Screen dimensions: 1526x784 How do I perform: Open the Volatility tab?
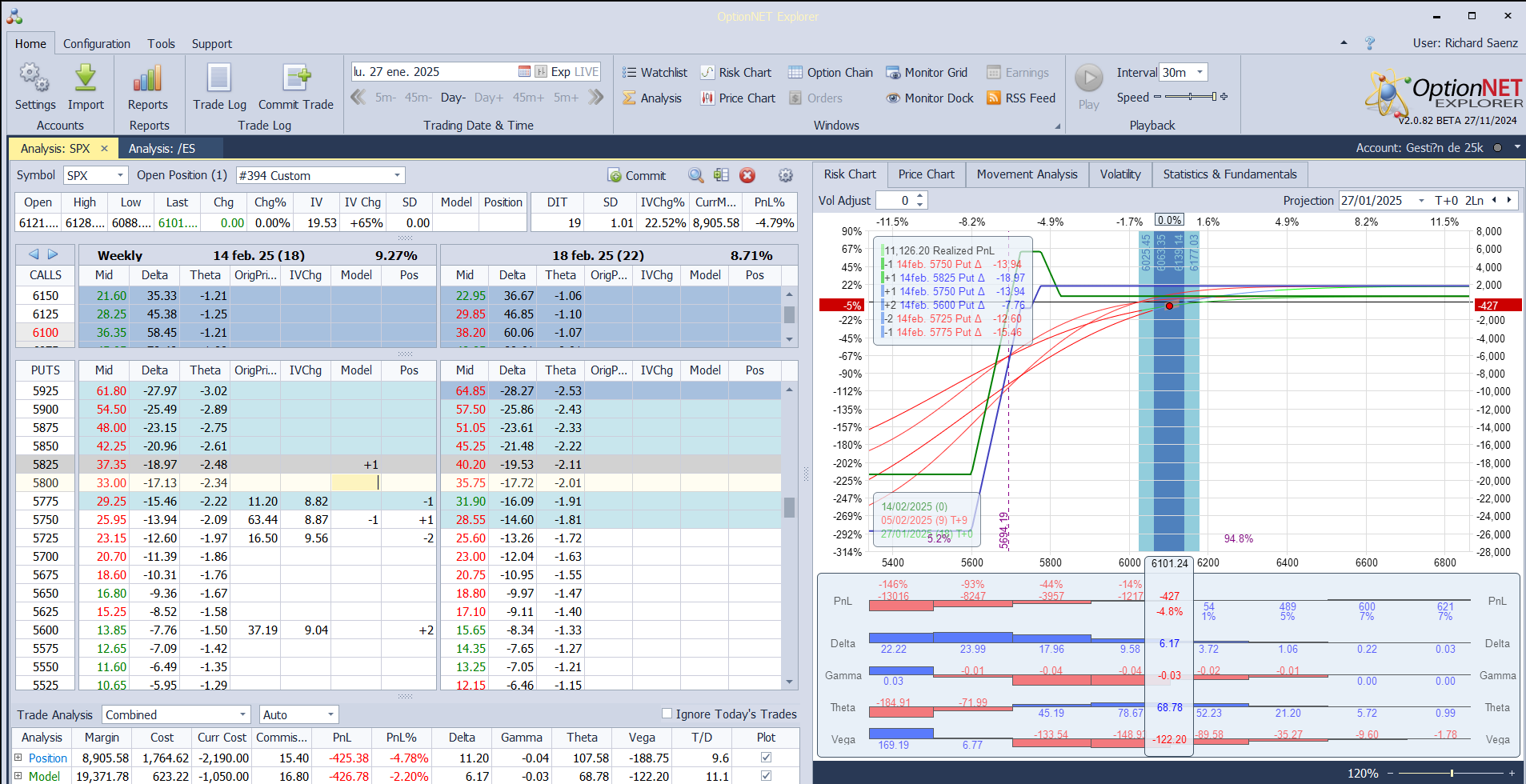coord(1120,174)
